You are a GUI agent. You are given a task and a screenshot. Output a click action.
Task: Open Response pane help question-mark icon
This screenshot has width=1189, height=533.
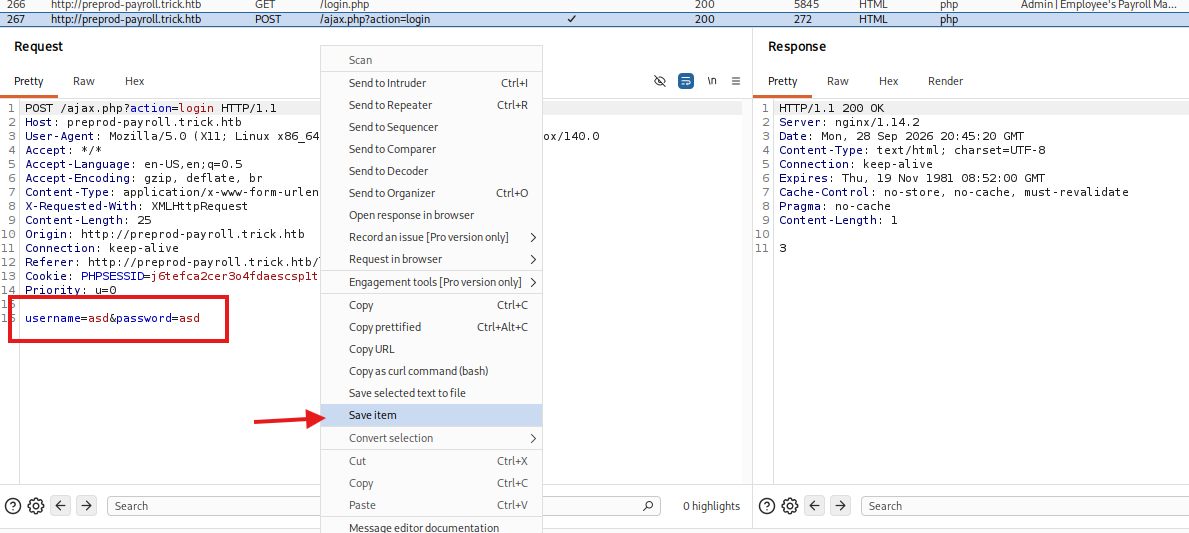click(x=767, y=506)
